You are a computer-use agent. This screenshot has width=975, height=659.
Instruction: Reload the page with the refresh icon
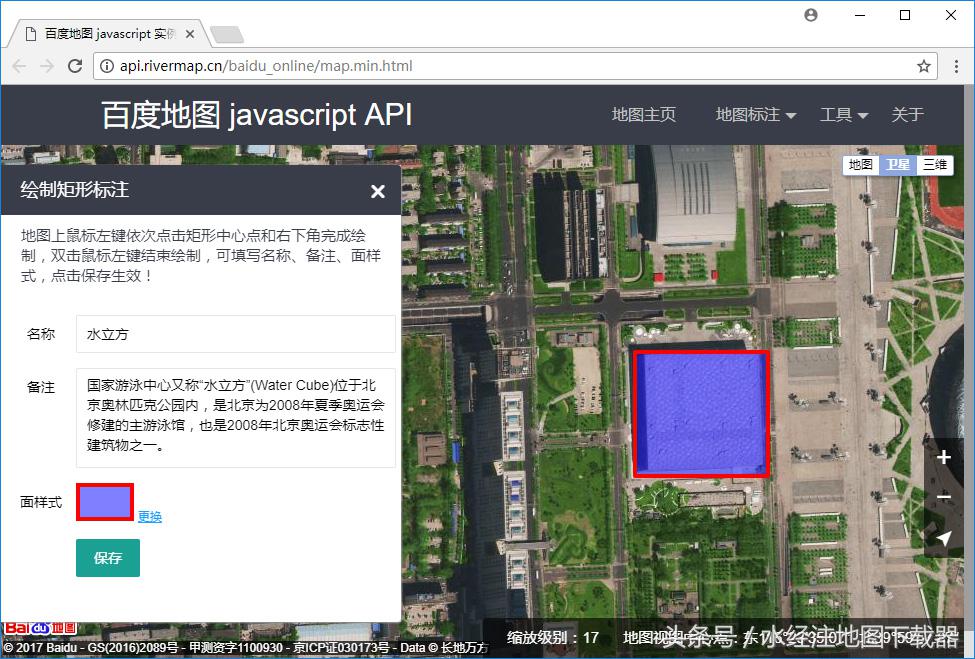pyautogui.click(x=75, y=65)
